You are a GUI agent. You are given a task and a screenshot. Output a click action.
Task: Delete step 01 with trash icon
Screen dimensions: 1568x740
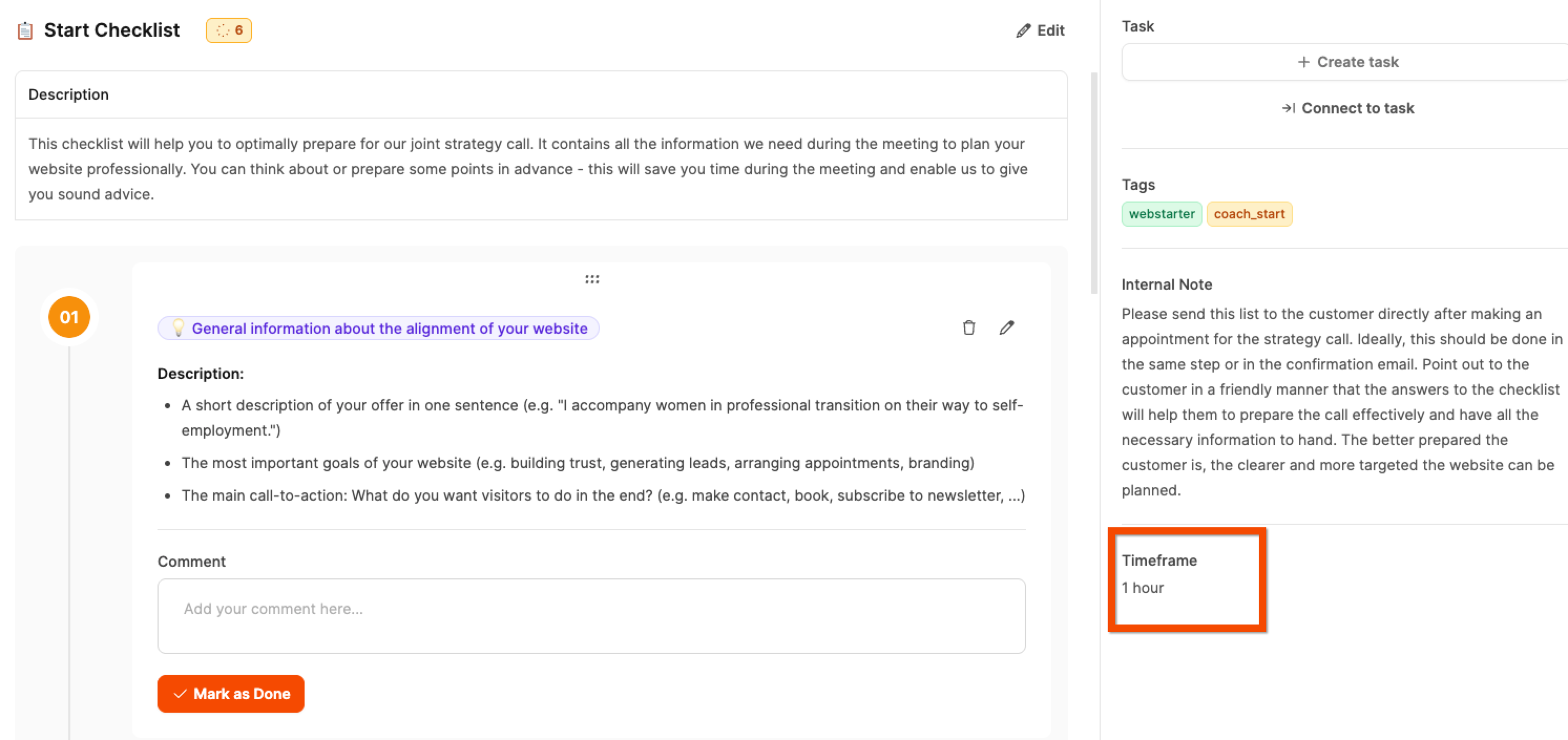pos(968,328)
